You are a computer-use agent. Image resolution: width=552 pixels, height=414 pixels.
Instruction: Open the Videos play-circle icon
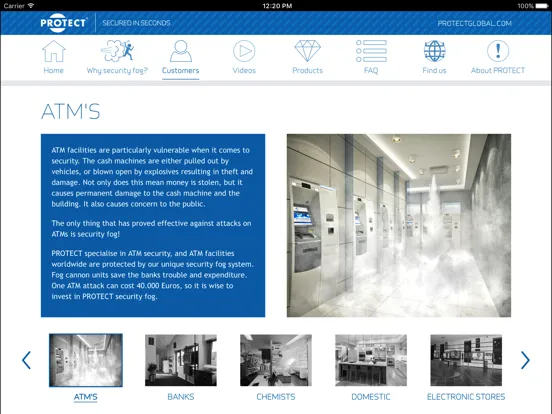[244, 51]
